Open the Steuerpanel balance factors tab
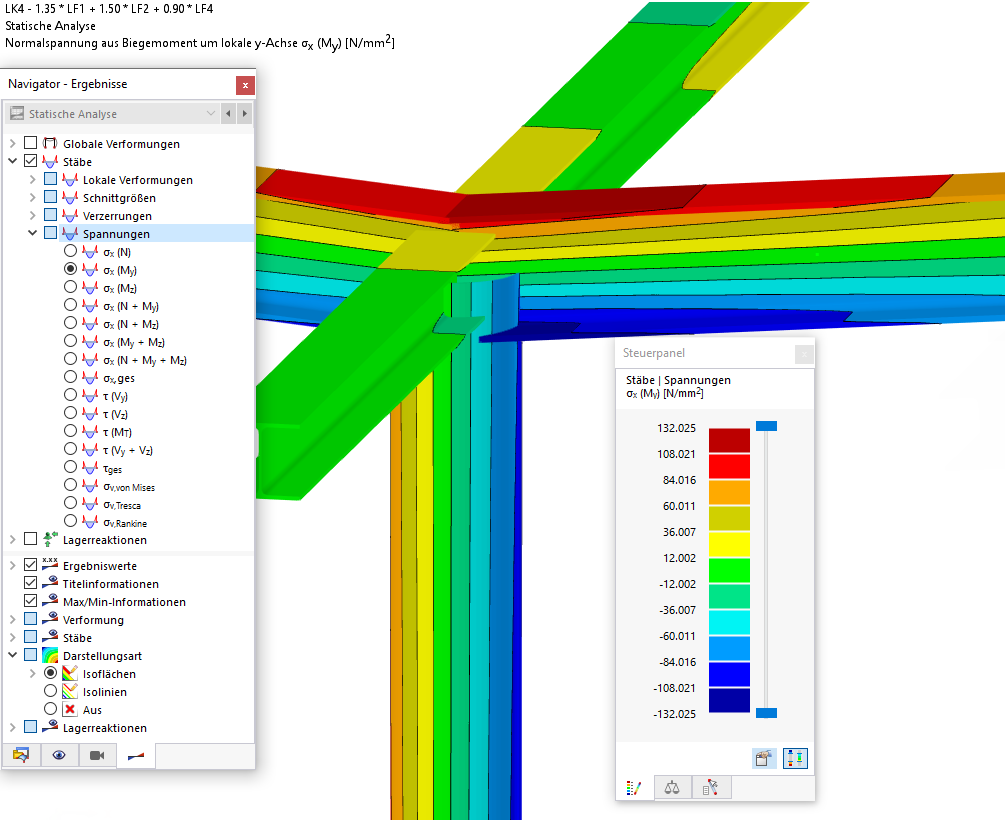This screenshot has height=820, width=1005. (672, 788)
